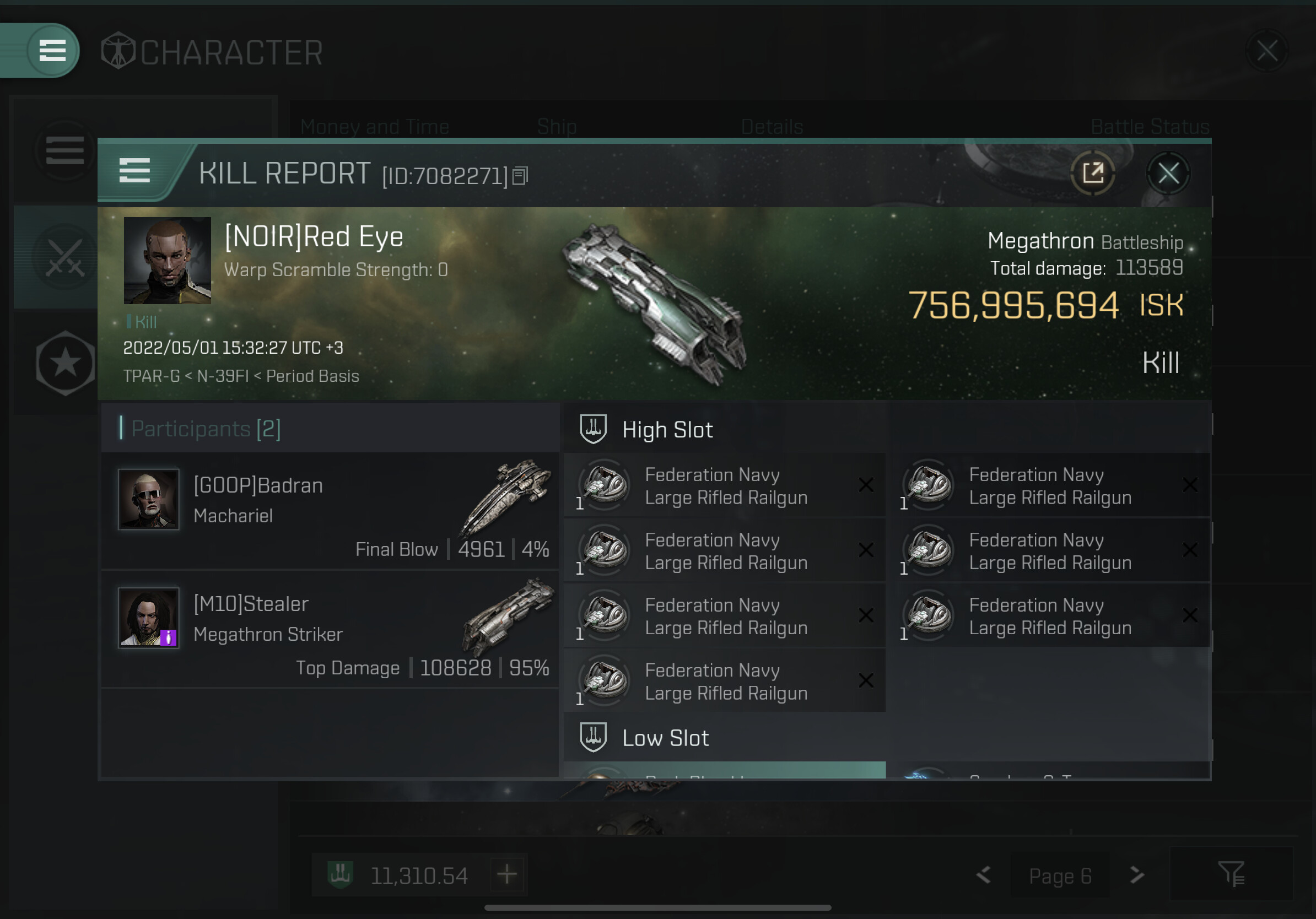Open the main Character menu button
Image resolution: width=1316 pixels, height=919 pixels.
52,51
